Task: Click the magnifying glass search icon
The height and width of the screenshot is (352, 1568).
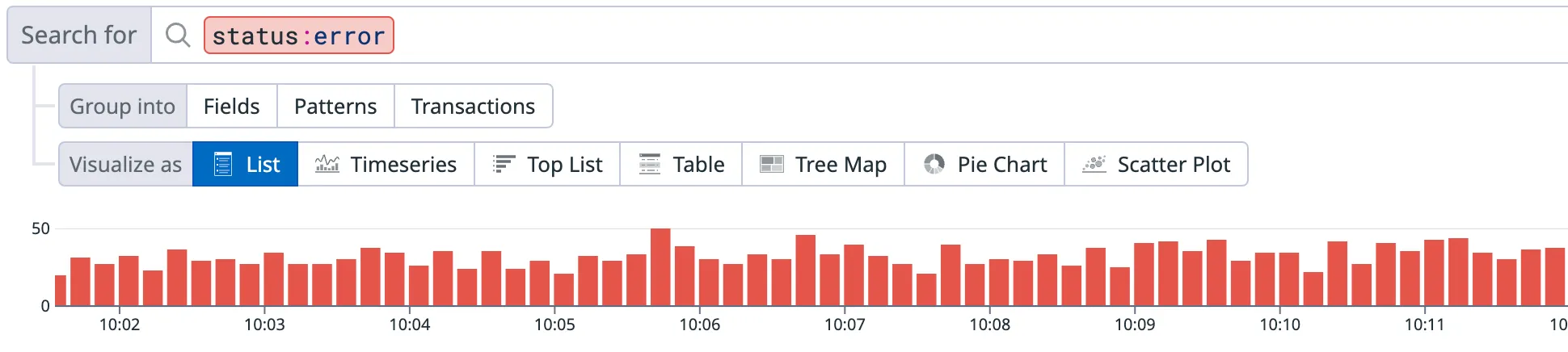Action: pyautogui.click(x=177, y=36)
